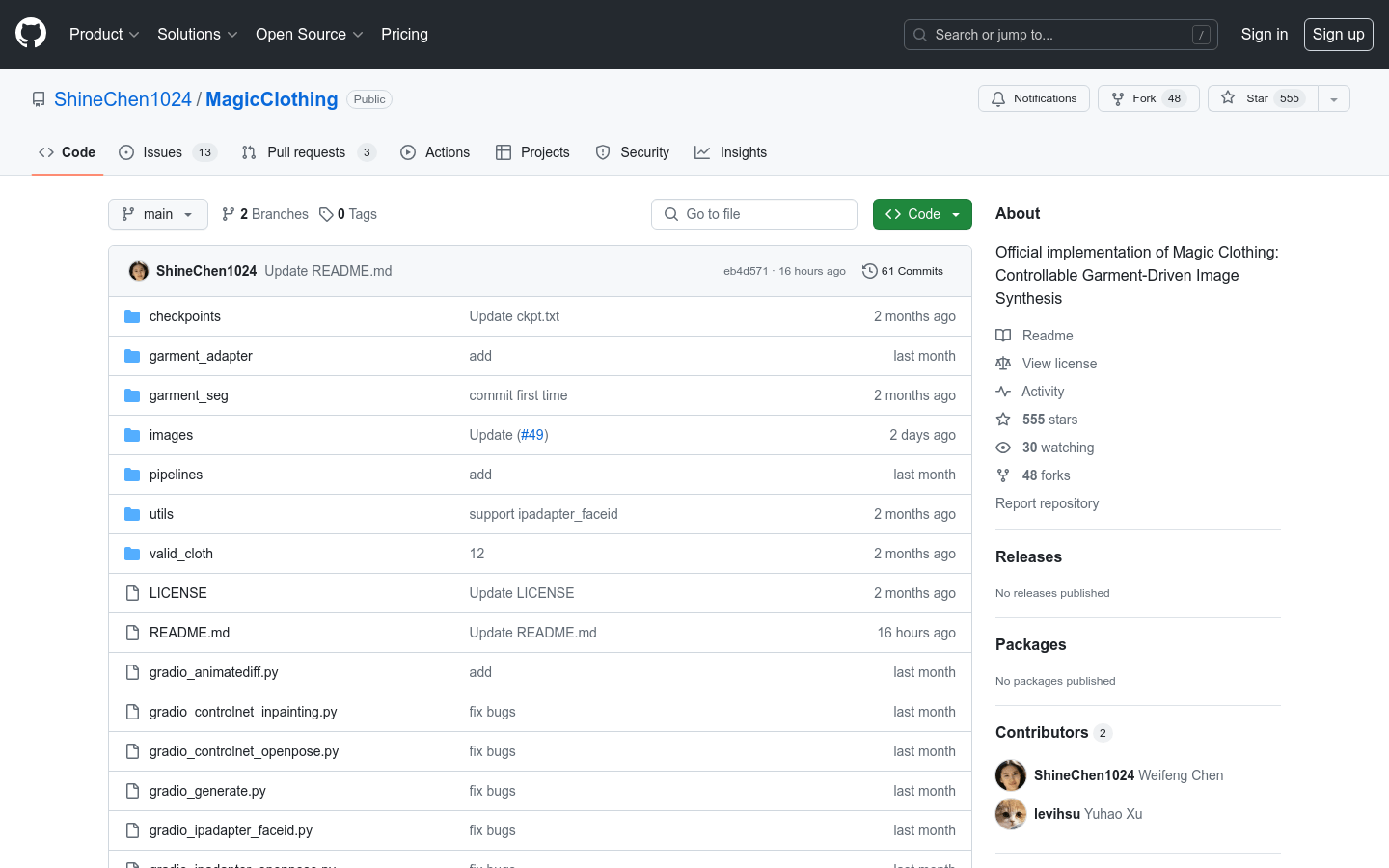
Task: Click ShineChen1024 avatar in commit header
Action: pyautogui.click(x=139, y=271)
